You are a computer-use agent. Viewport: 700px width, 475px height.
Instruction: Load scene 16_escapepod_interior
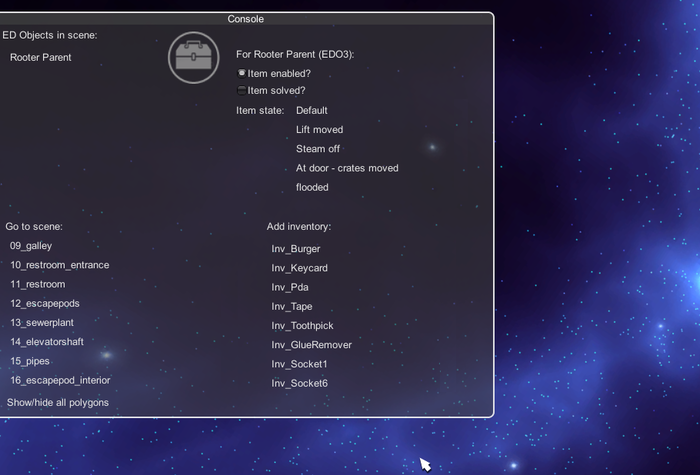click(60, 380)
